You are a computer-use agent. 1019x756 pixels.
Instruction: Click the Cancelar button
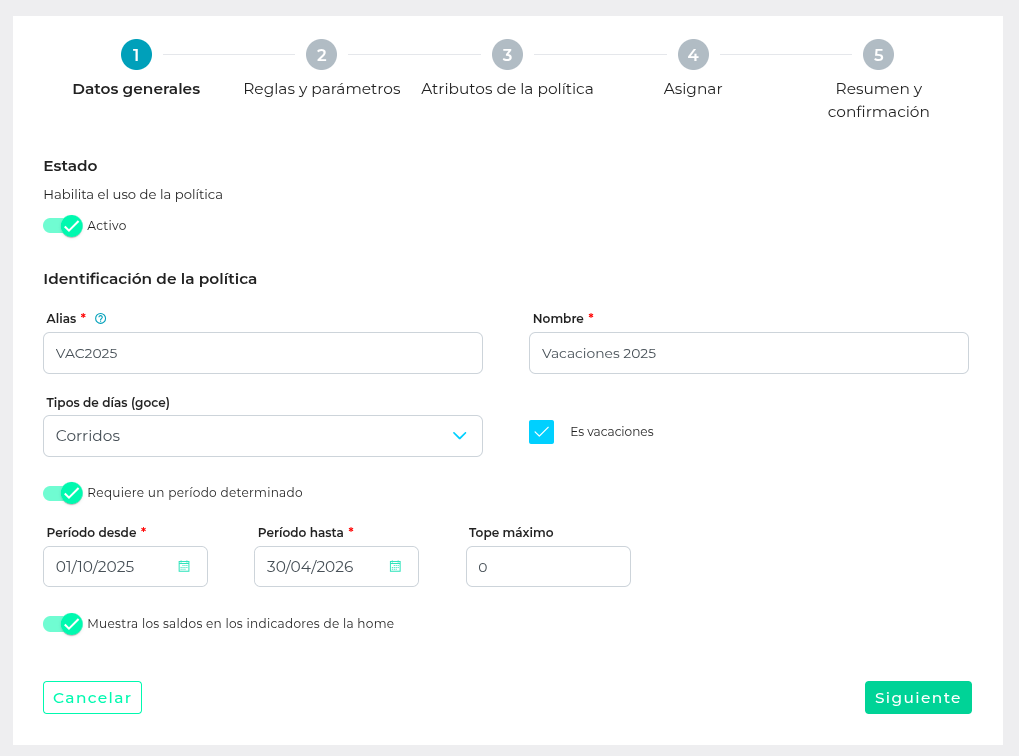[92, 698]
